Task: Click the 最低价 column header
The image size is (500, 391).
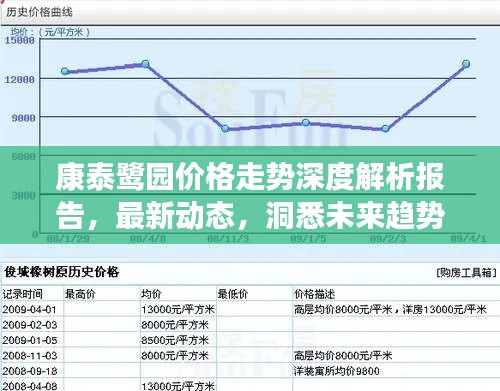Action: click(x=233, y=294)
